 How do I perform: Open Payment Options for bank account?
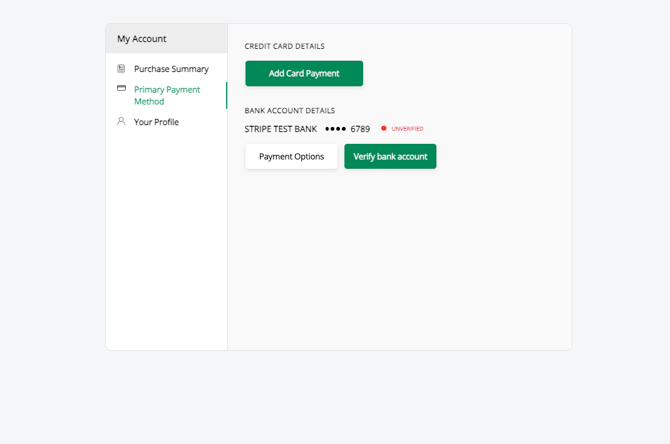pos(291,156)
